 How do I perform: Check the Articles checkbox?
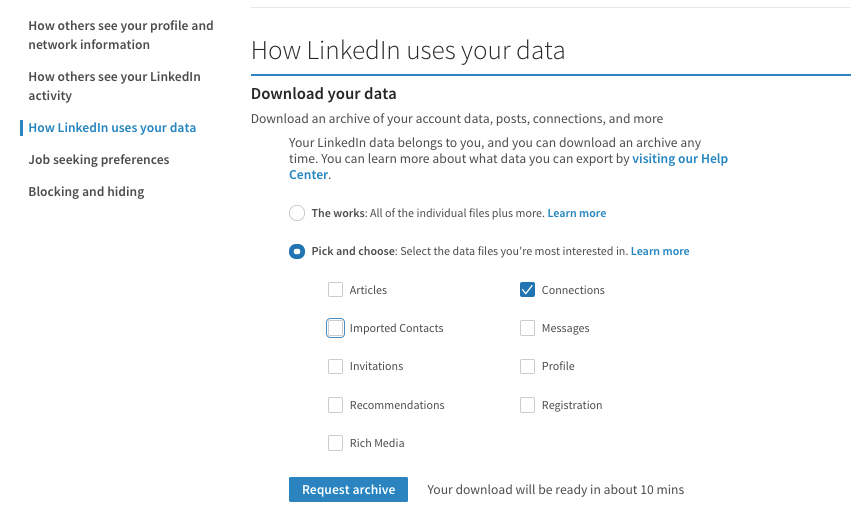pos(335,289)
